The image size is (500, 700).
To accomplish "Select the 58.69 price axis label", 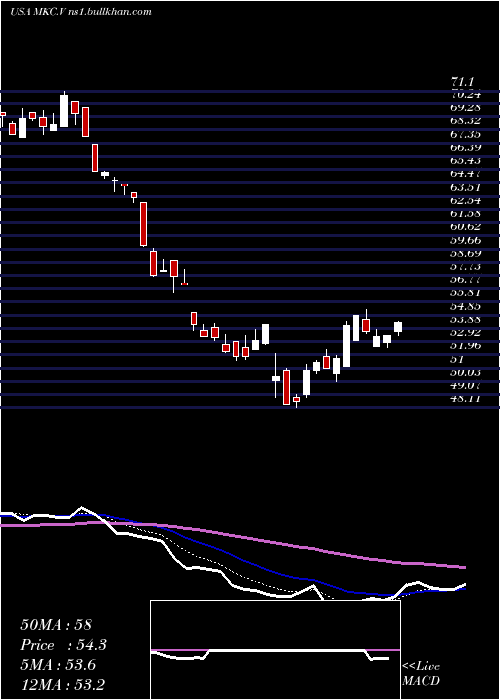I will tap(466, 253).
